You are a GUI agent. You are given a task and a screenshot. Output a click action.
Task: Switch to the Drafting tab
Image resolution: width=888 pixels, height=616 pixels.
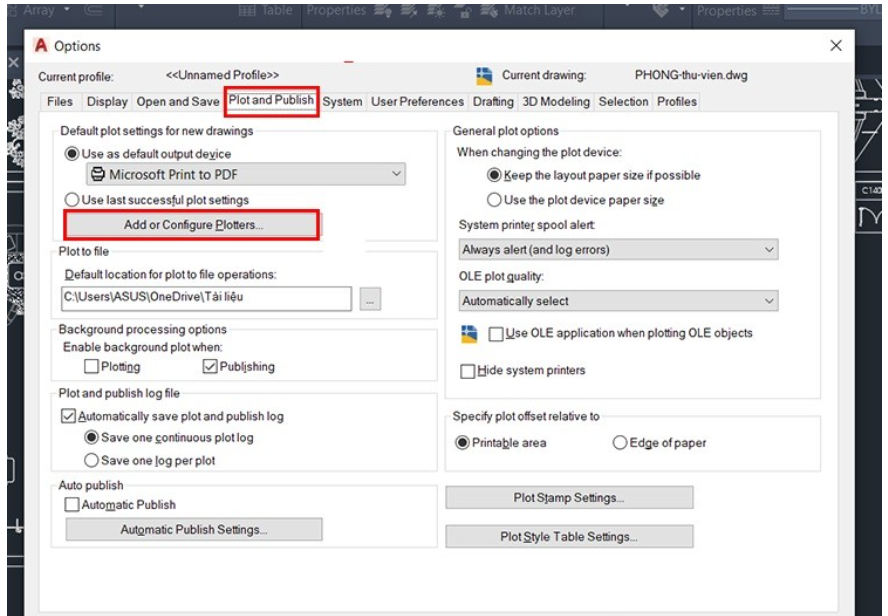[x=493, y=102]
